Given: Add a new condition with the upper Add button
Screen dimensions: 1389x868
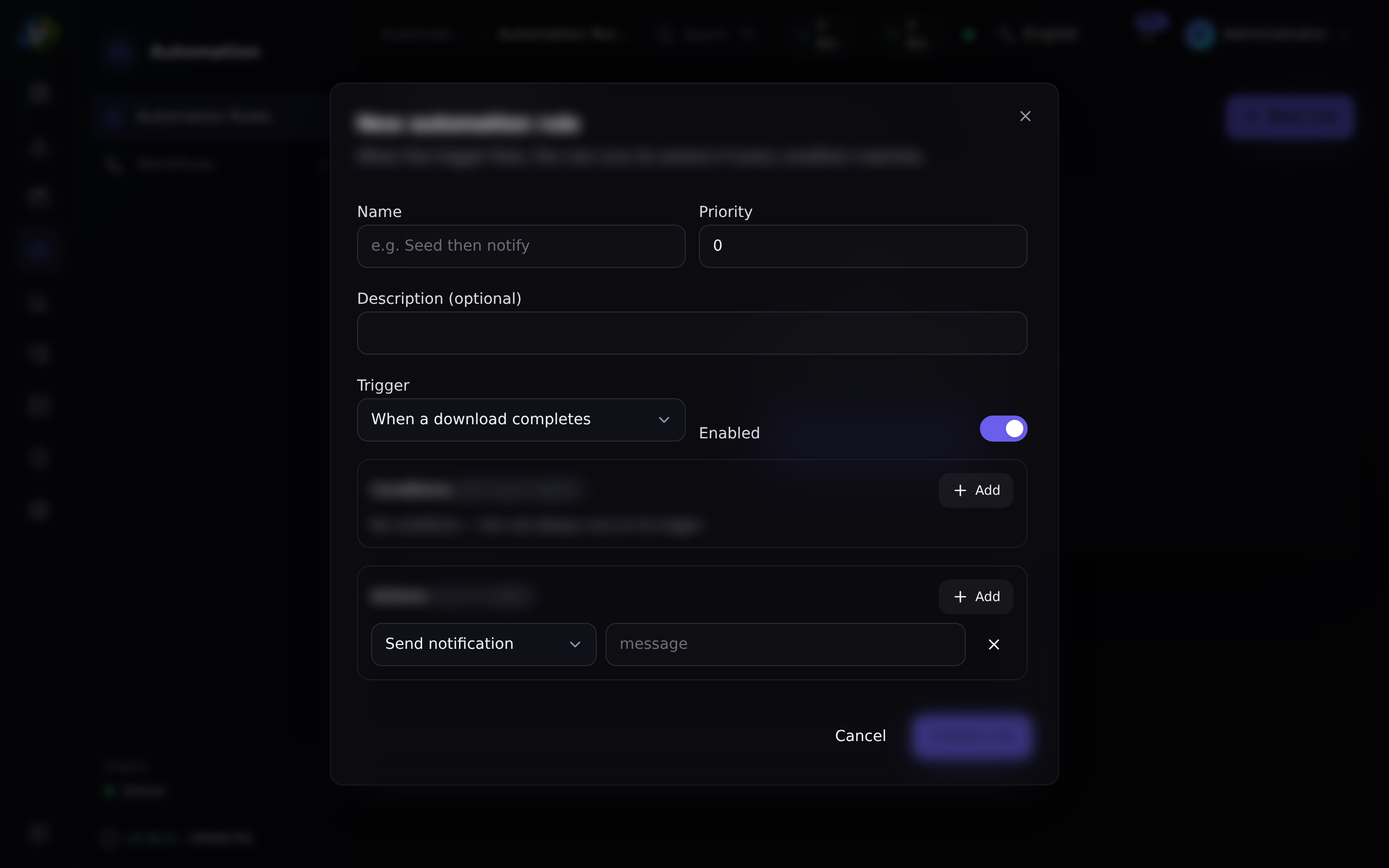Looking at the screenshot, I should click(x=976, y=490).
